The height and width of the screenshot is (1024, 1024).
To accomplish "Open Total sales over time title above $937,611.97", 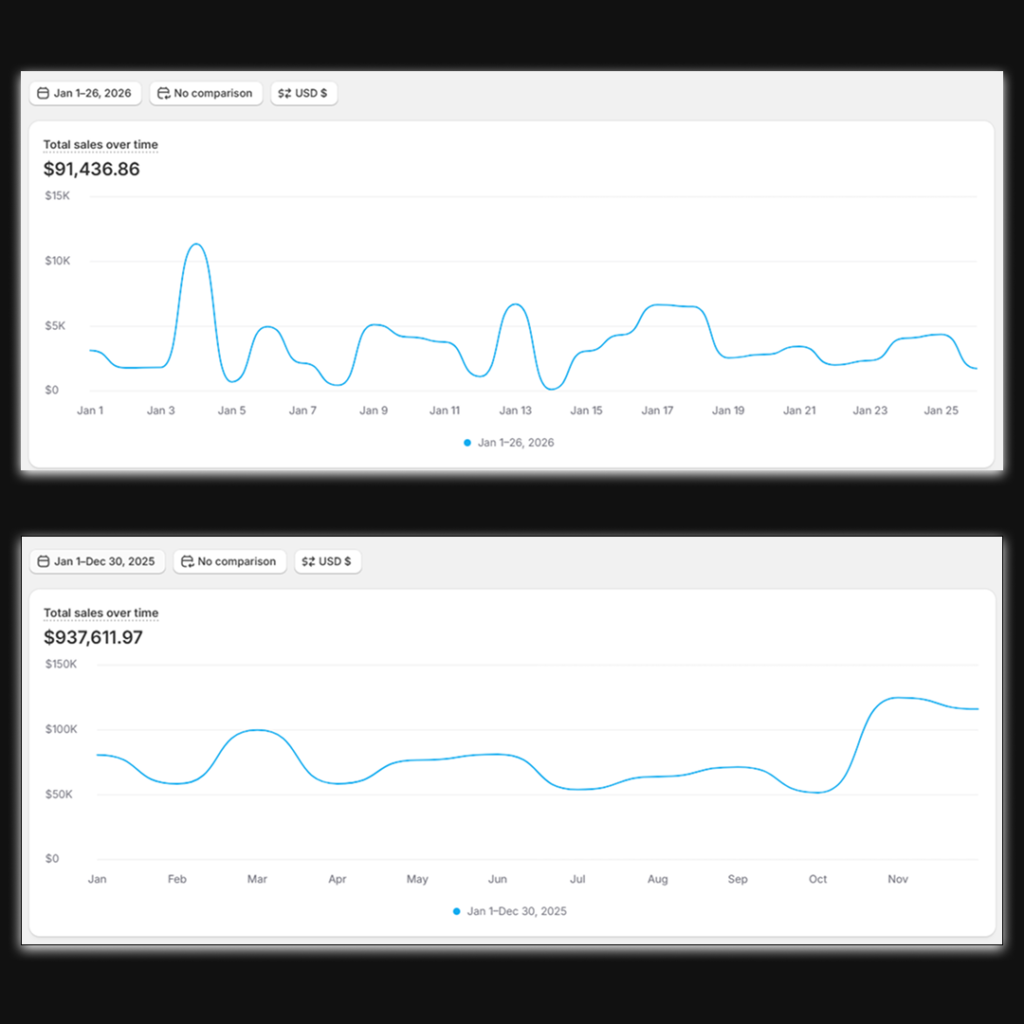I will pyautogui.click(x=100, y=613).
